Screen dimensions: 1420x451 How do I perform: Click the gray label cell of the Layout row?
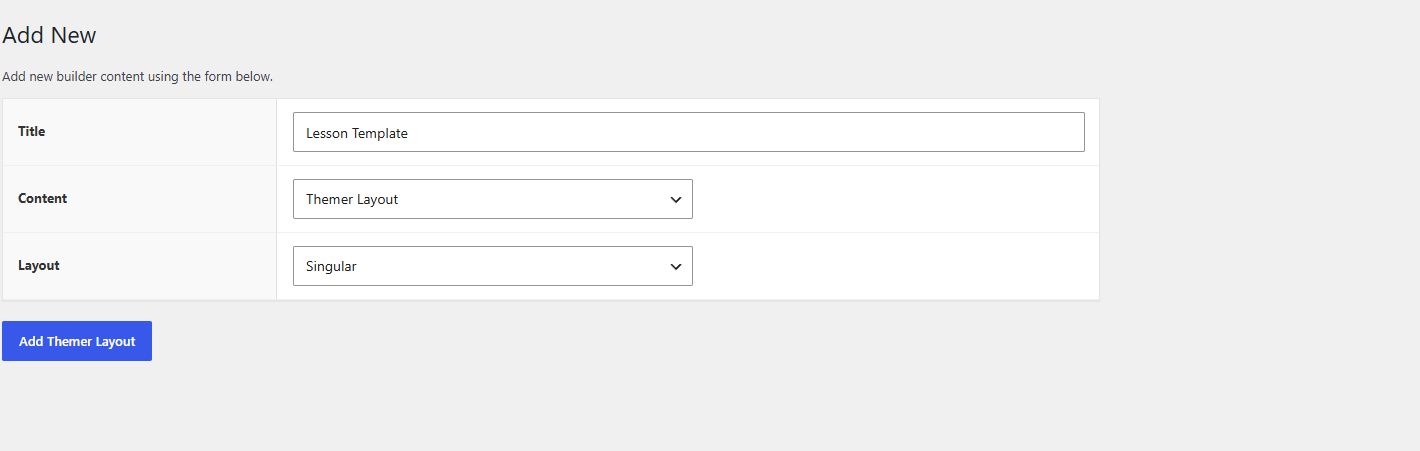140,266
